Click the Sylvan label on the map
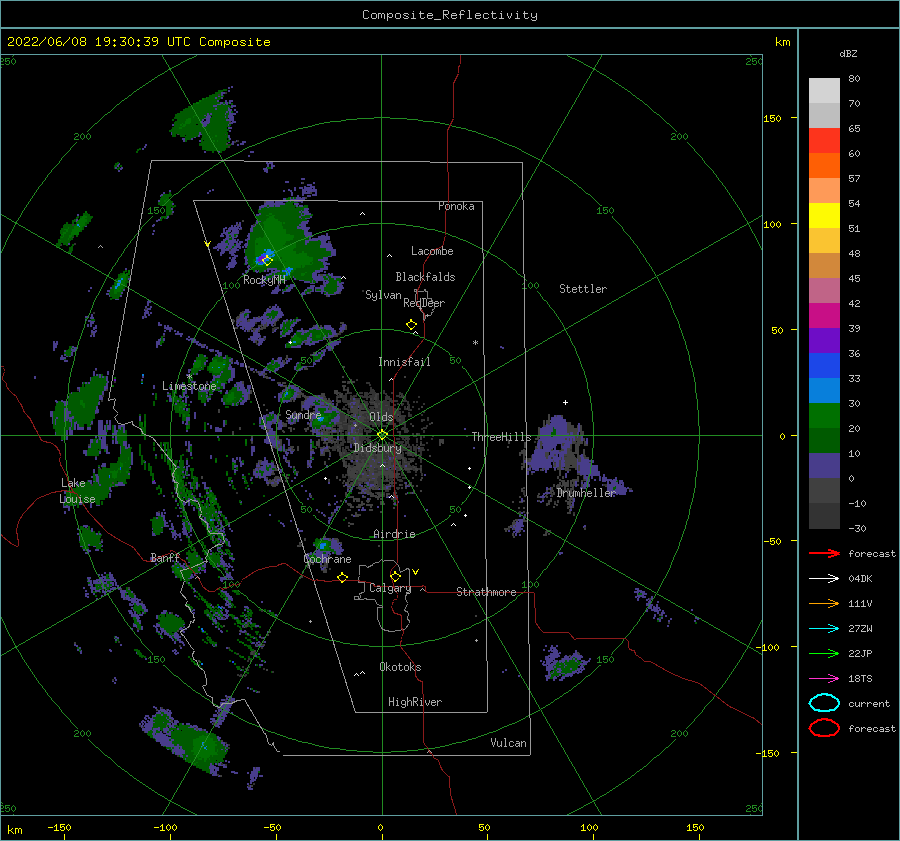 (x=383, y=295)
